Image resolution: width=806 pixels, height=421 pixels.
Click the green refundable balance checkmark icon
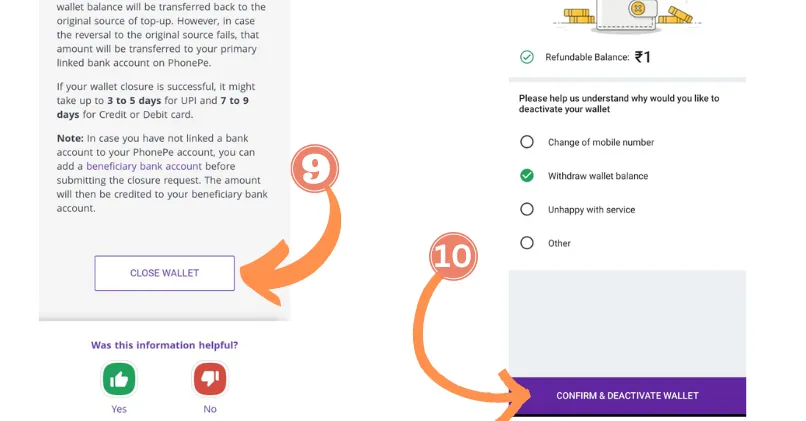pyautogui.click(x=526, y=57)
